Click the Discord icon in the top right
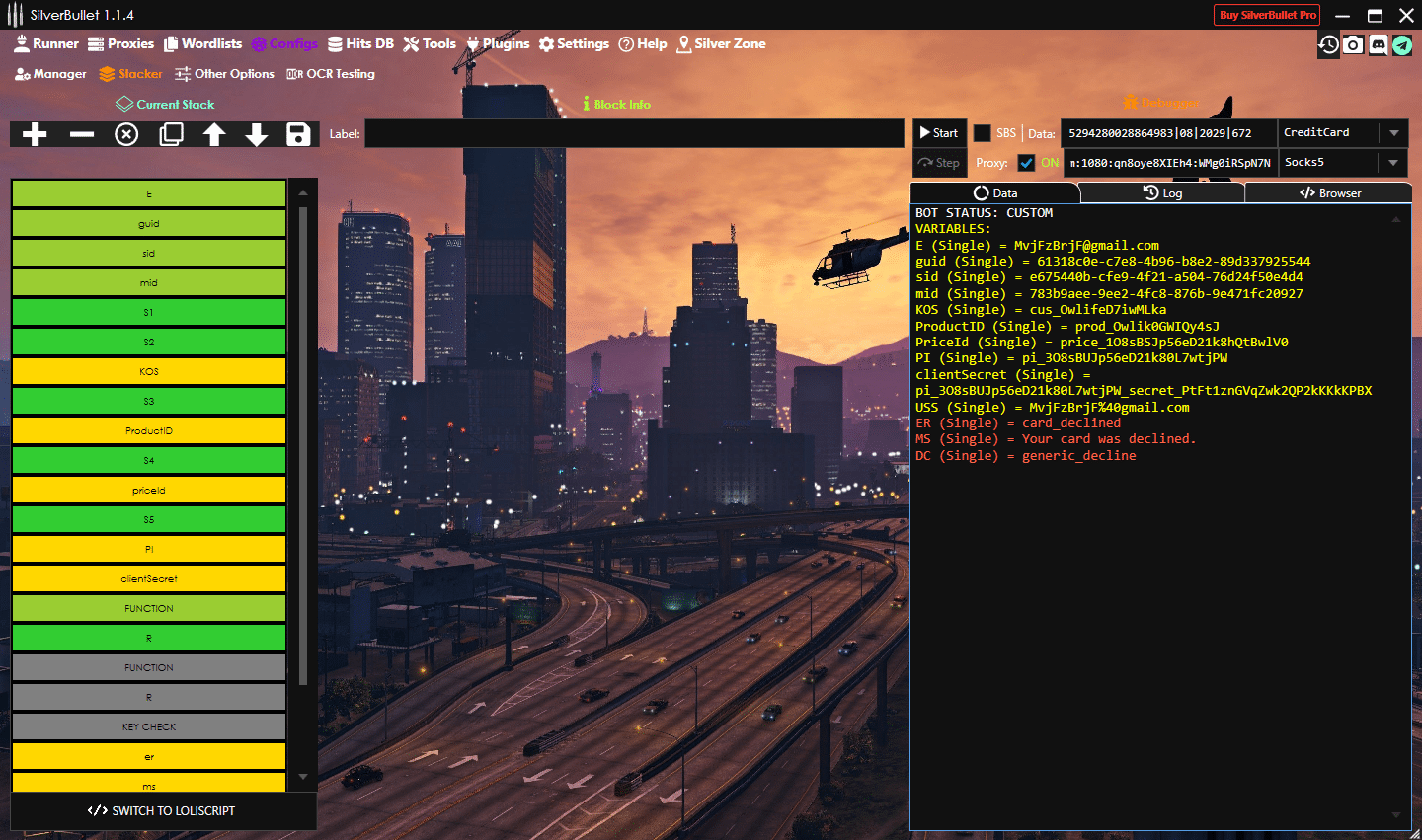 1378,44
